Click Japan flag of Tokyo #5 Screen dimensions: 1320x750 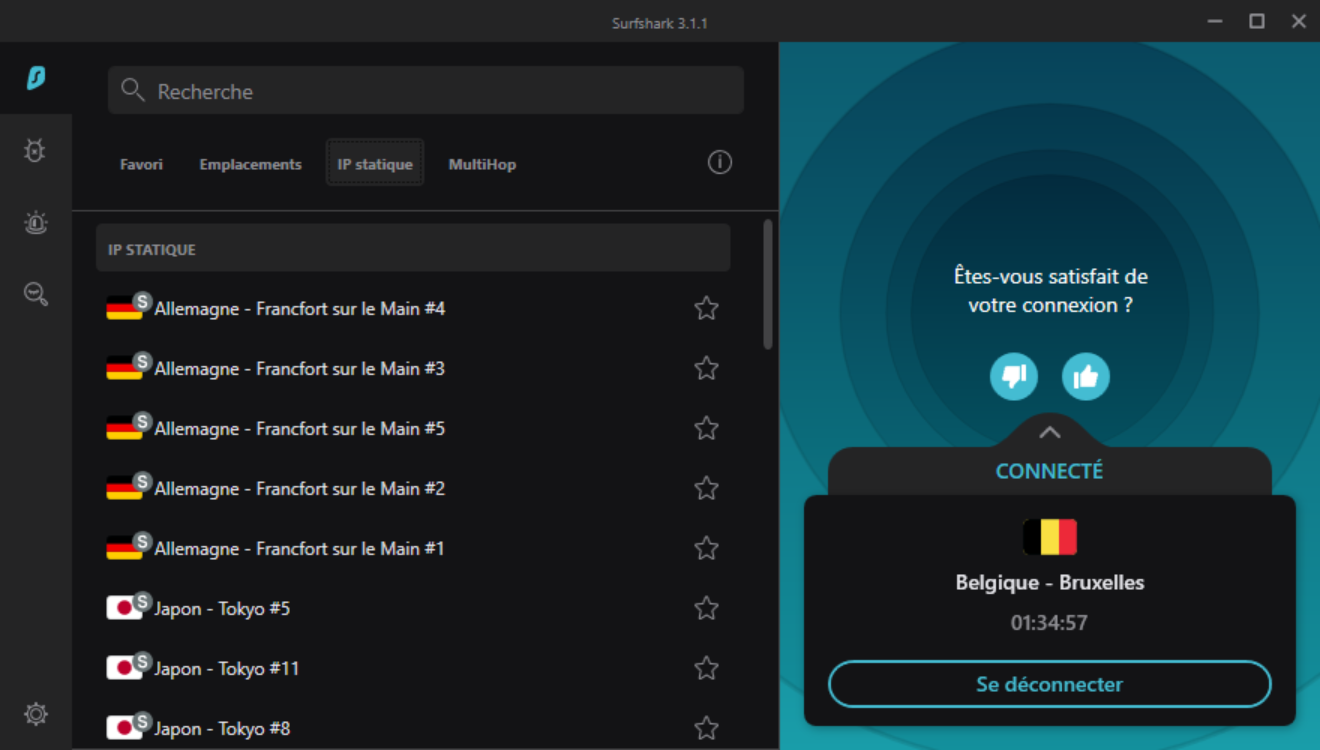click(124, 608)
